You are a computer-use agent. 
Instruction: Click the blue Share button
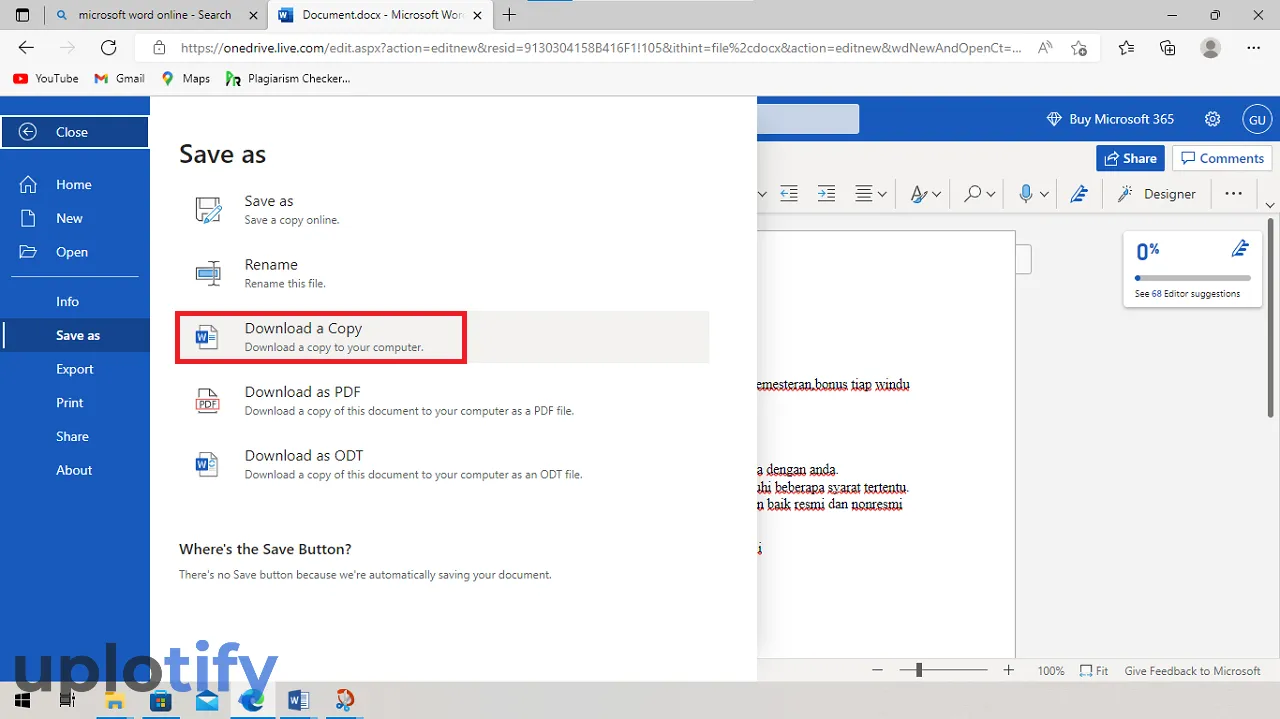click(1130, 158)
